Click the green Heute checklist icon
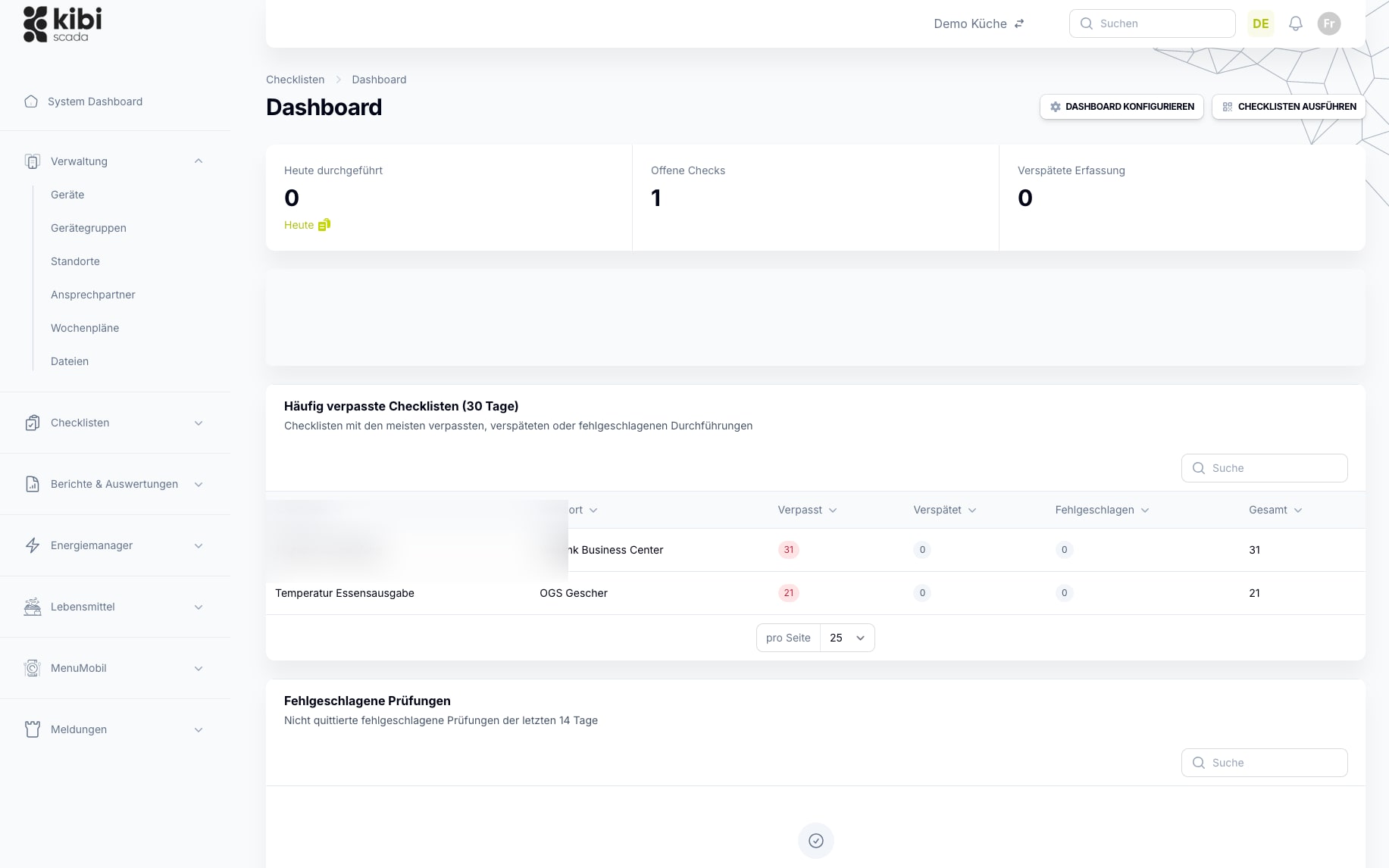Screen dimensions: 1389x868 tap(324, 225)
